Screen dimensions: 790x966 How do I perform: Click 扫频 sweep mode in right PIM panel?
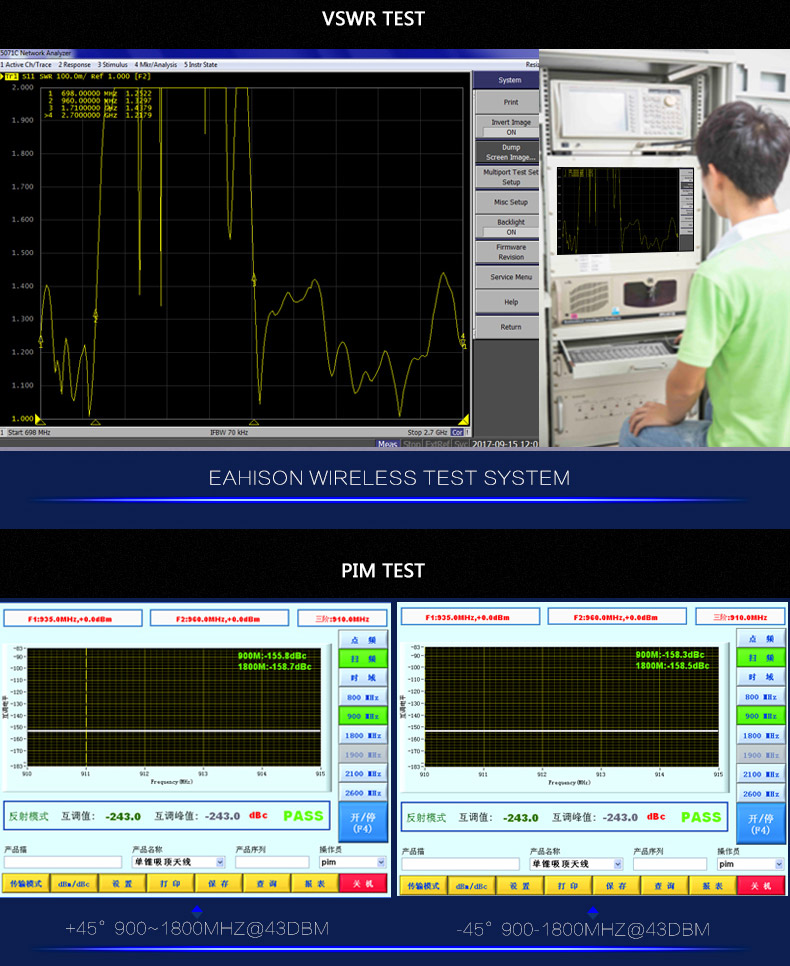(760, 658)
